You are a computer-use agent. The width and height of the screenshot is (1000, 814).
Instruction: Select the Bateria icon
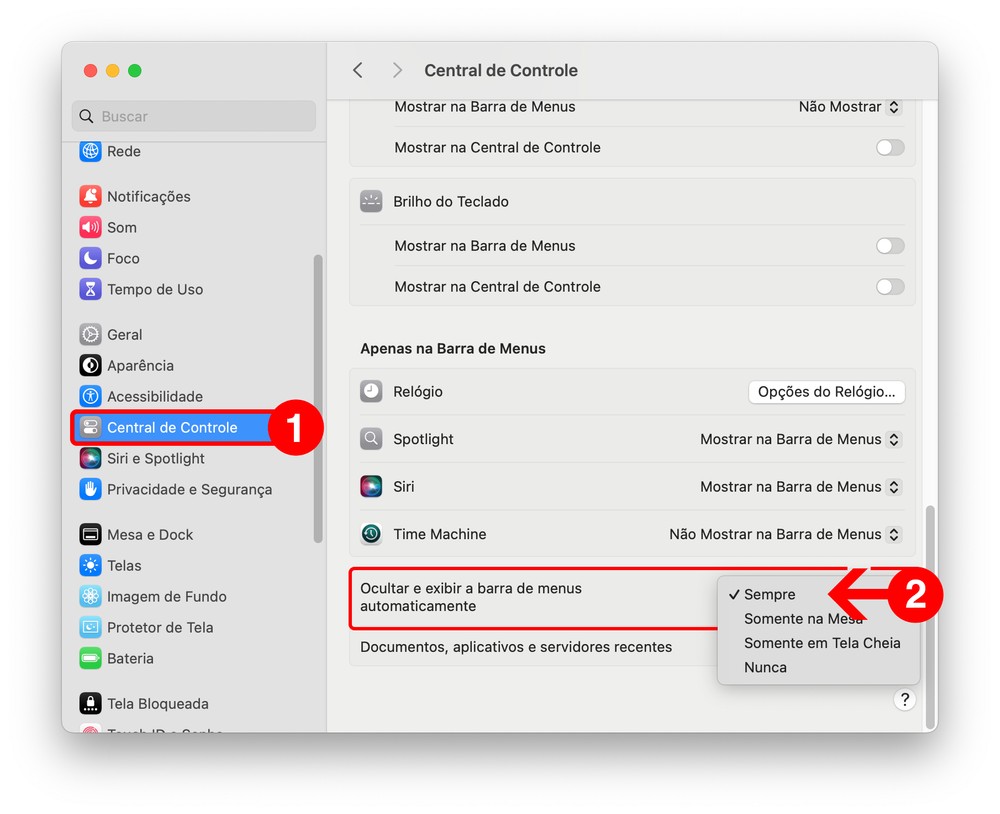[90, 658]
